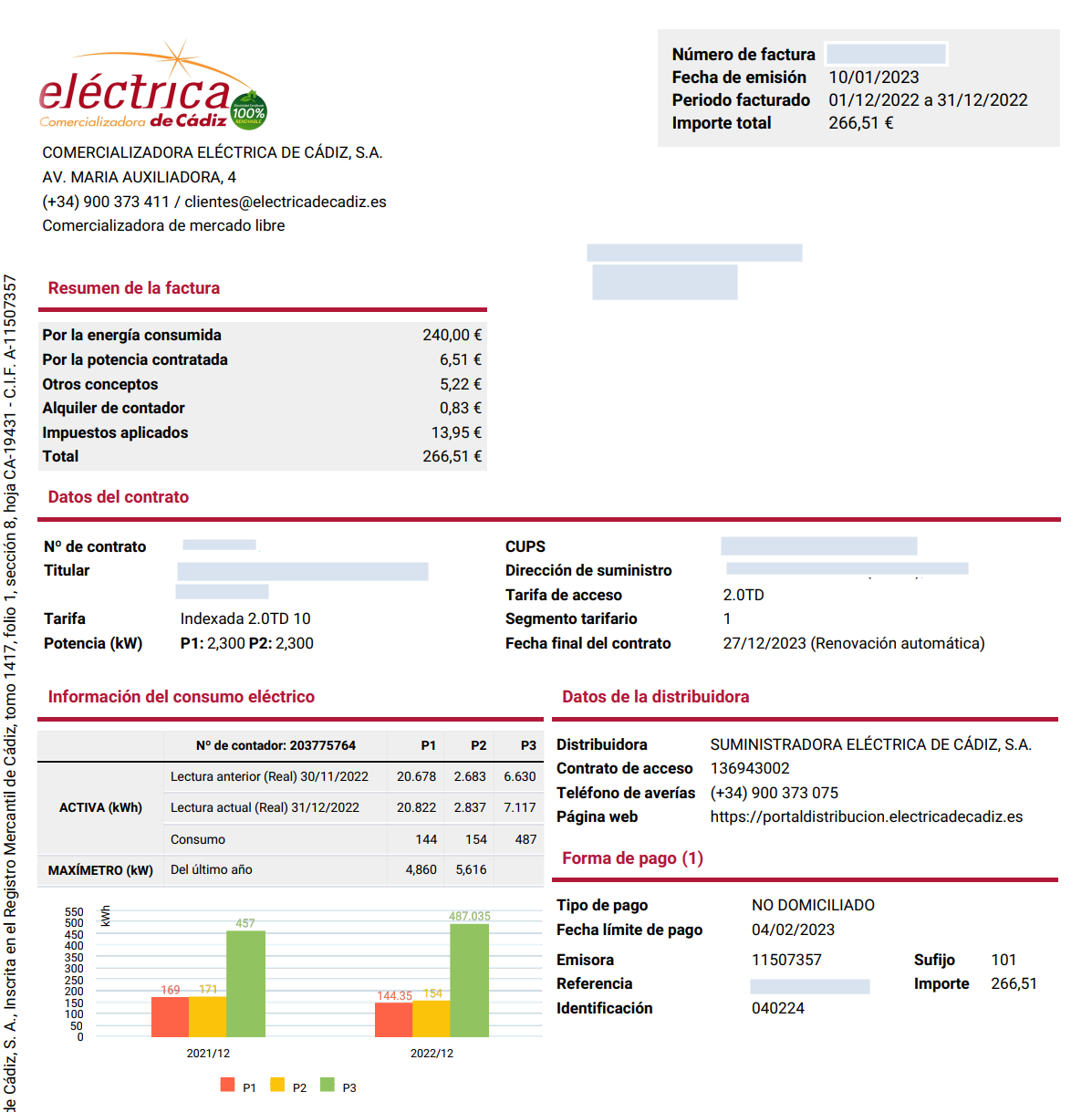Select the Total amount in invoice summary
1092x1112 pixels.
click(x=452, y=456)
